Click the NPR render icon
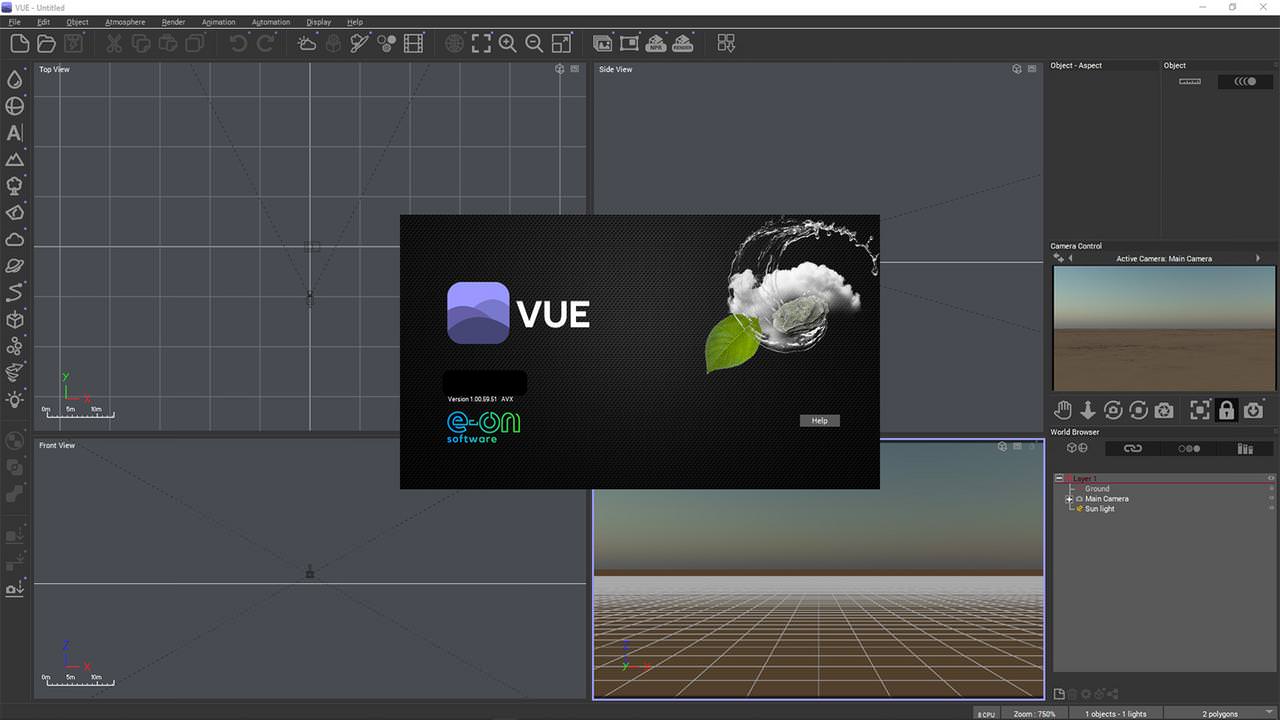 [657, 43]
